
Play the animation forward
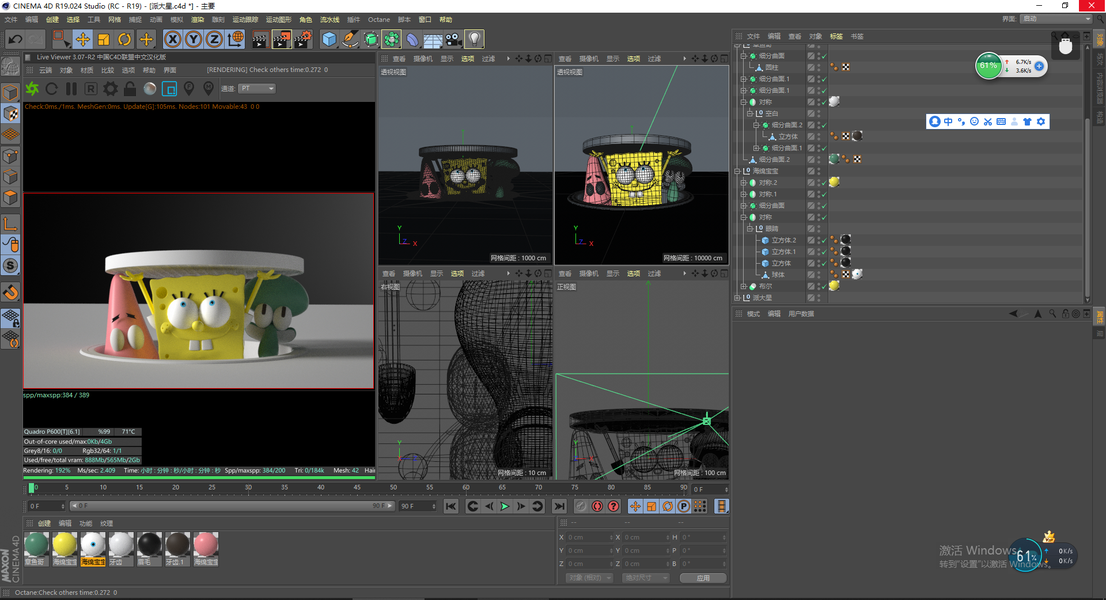click(x=505, y=506)
